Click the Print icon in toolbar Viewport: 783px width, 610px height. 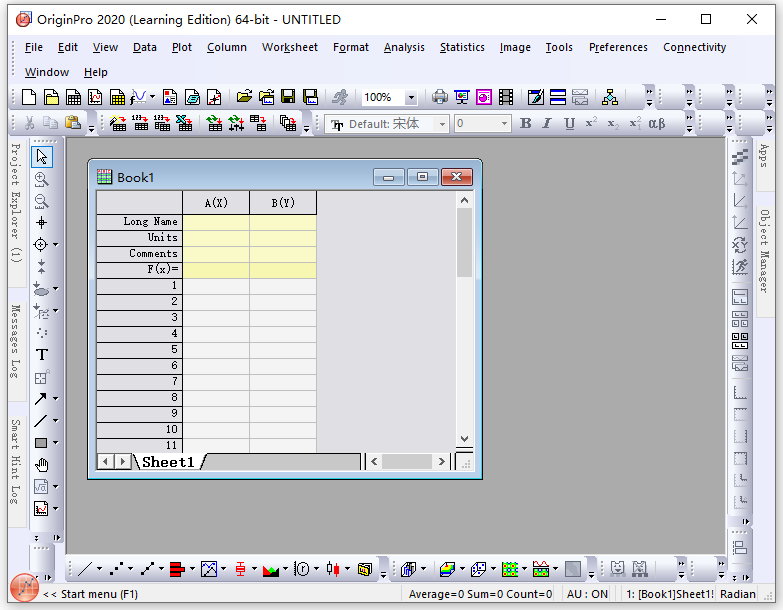439,97
